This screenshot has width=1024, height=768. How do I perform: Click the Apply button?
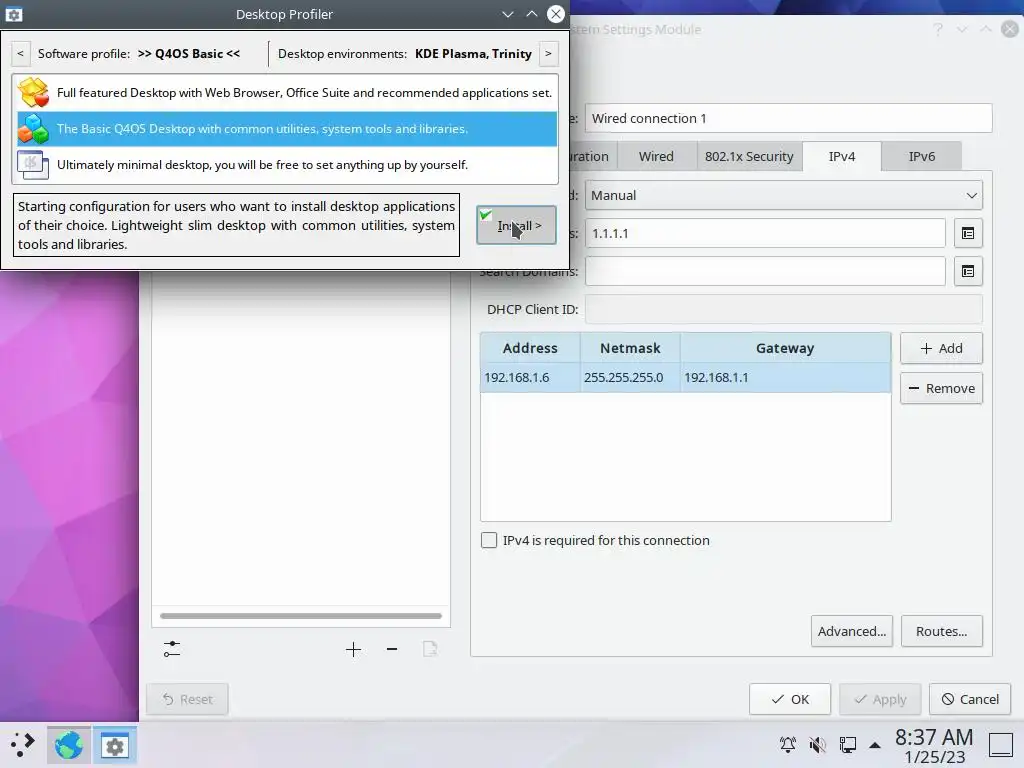point(880,699)
